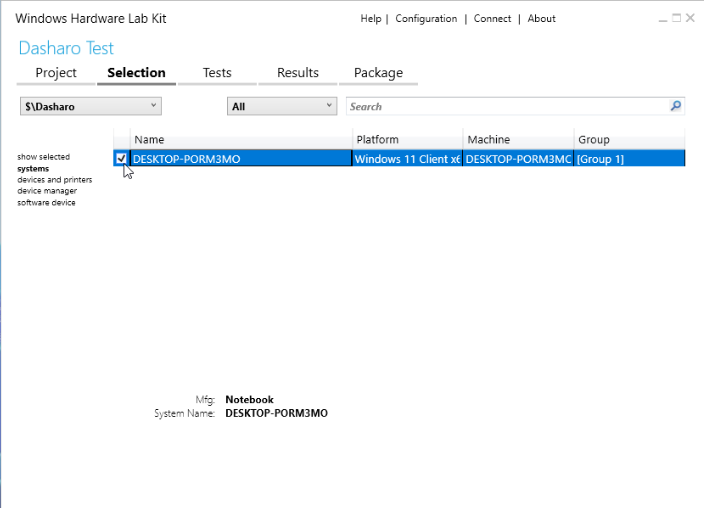
Task: Switch to the Project tab
Action: click(x=56, y=73)
